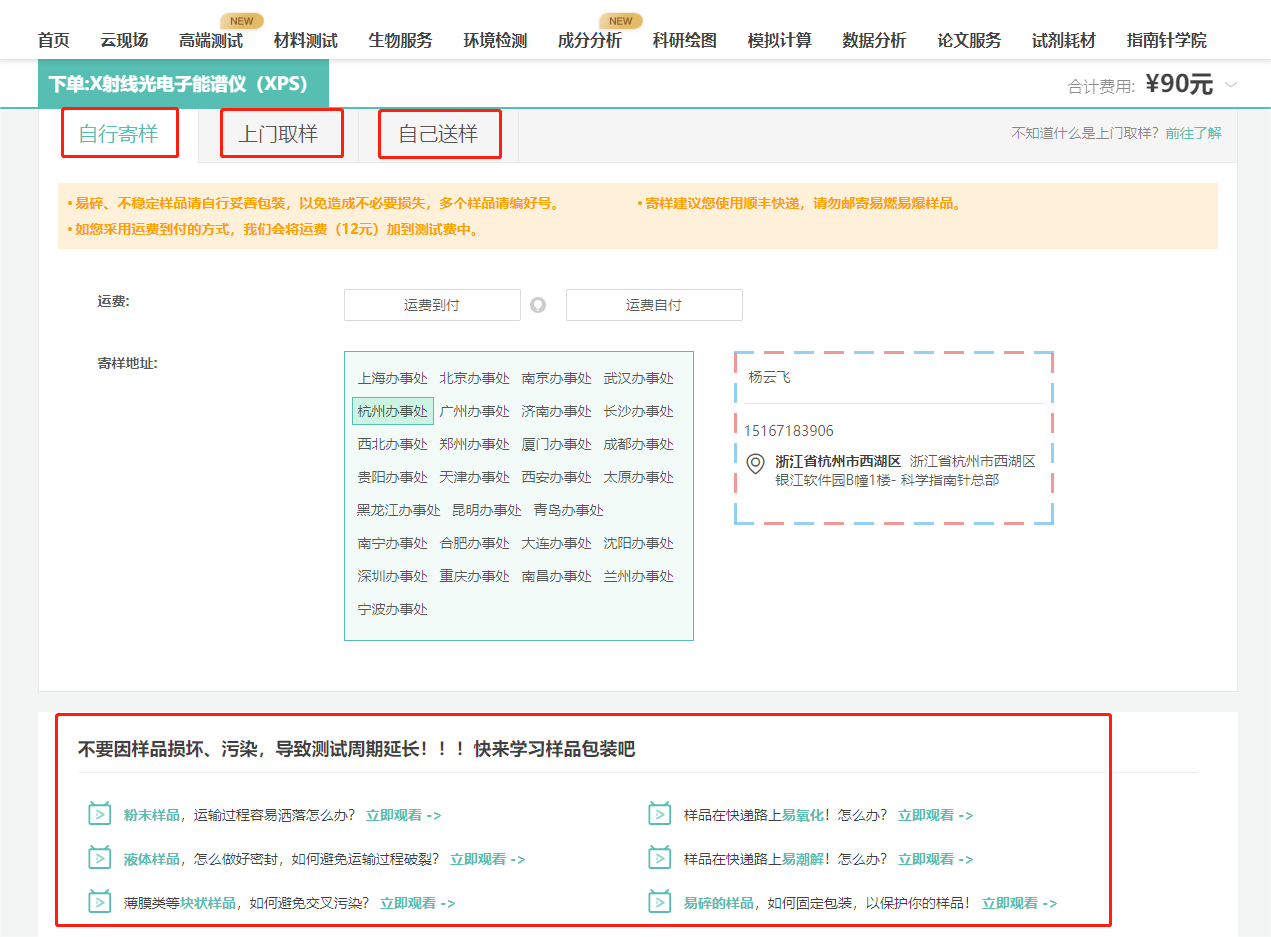Screen dimensions: 1271x937
Task: Select the 运费自付 shipping option
Action: click(x=654, y=305)
